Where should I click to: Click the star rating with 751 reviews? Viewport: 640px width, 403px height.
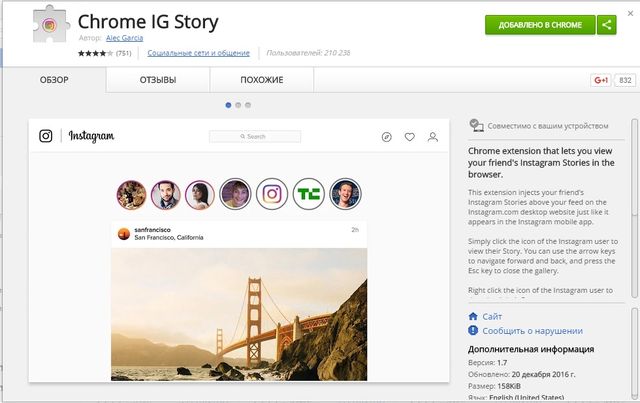(104, 53)
